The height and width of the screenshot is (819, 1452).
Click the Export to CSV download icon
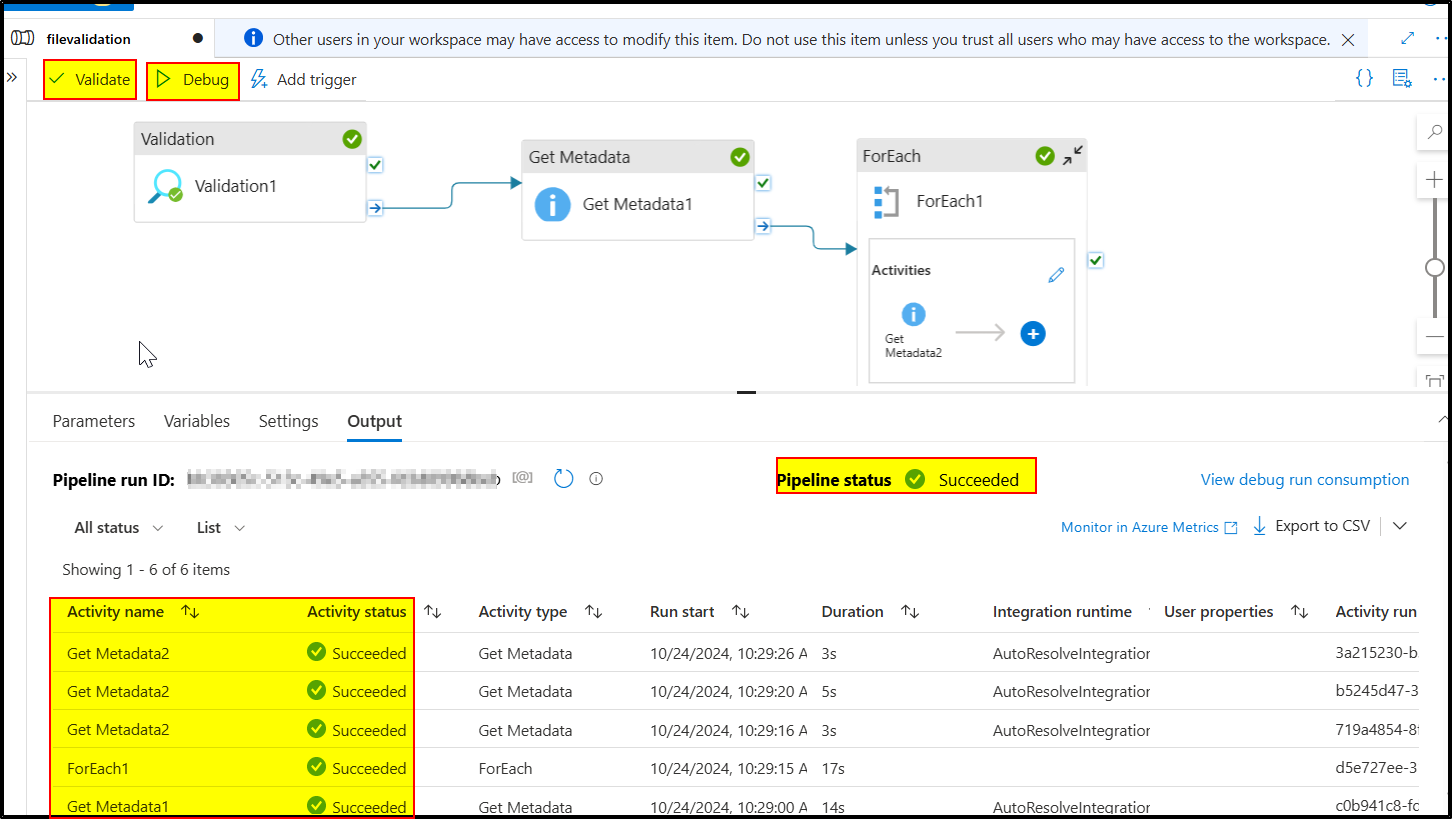pos(1258,525)
